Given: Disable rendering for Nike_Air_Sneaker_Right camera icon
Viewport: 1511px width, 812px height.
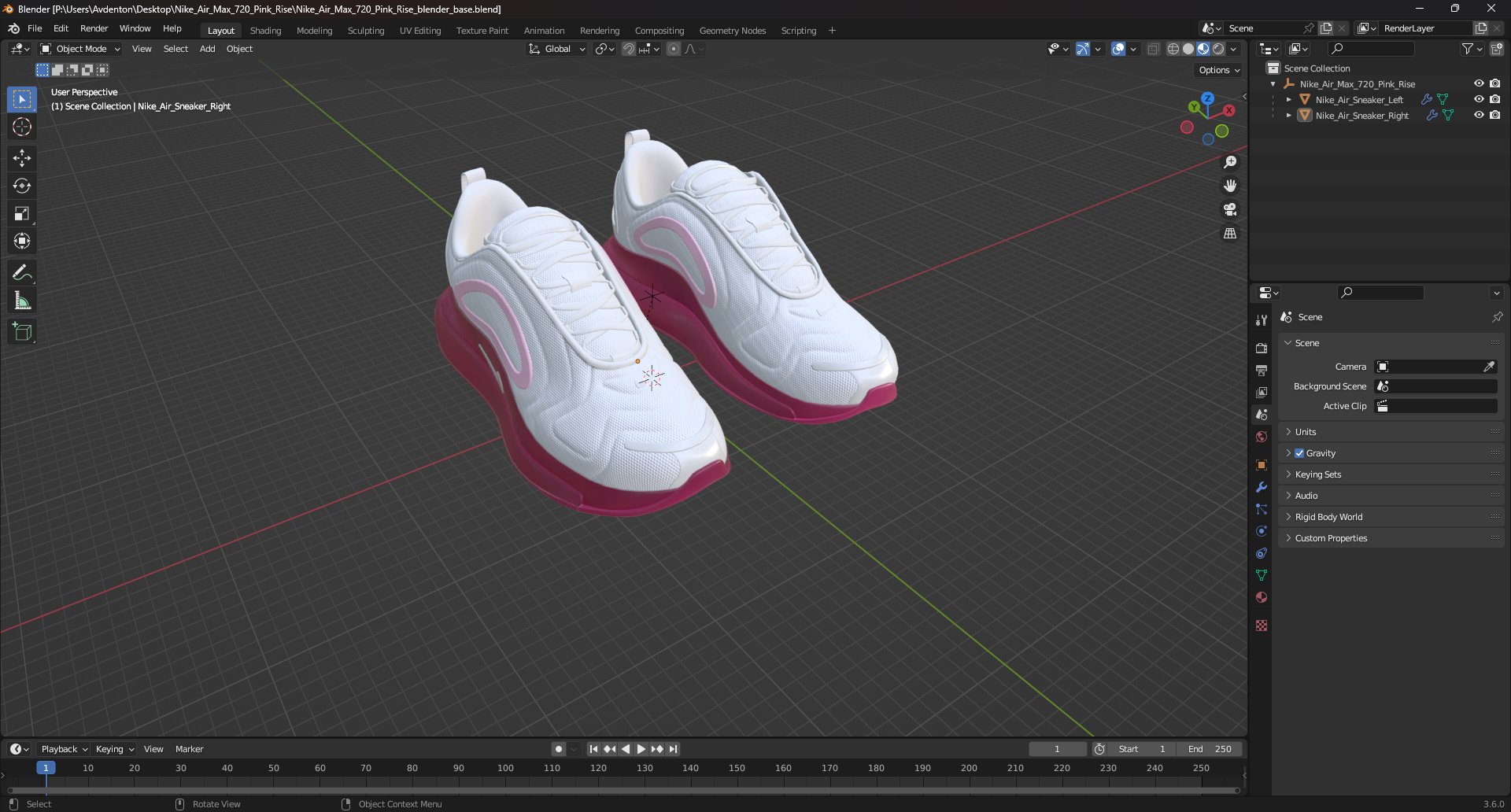Looking at the screenshot, I should click(1495, 115).
